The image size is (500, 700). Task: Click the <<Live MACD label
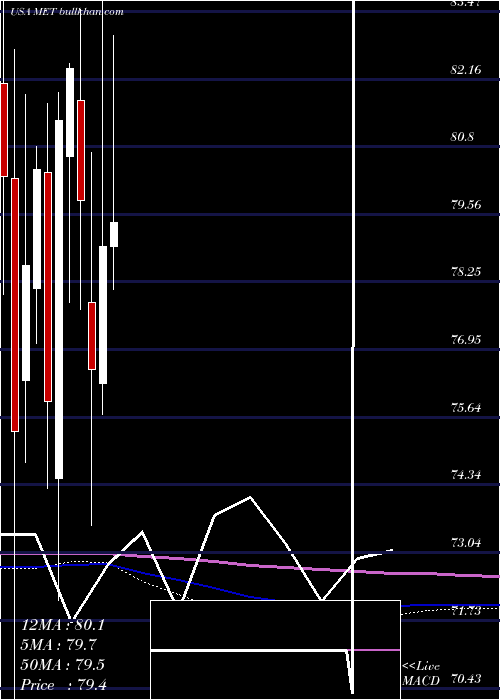(421, 673)
